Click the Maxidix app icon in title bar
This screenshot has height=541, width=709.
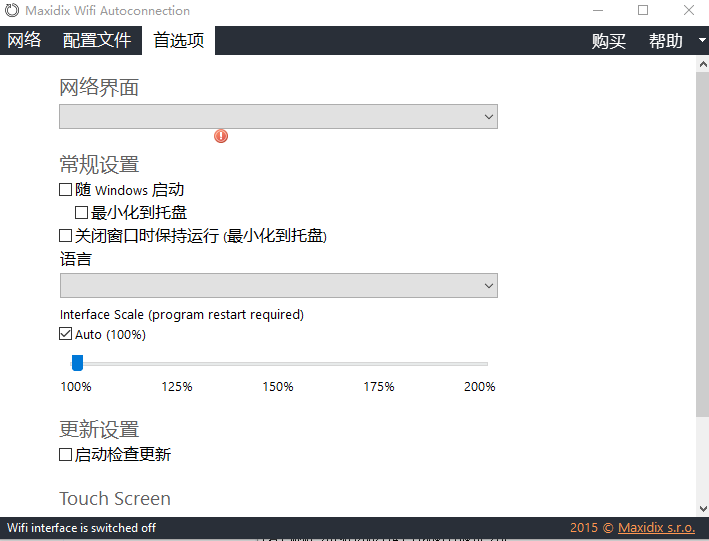[x=12, y=11]
